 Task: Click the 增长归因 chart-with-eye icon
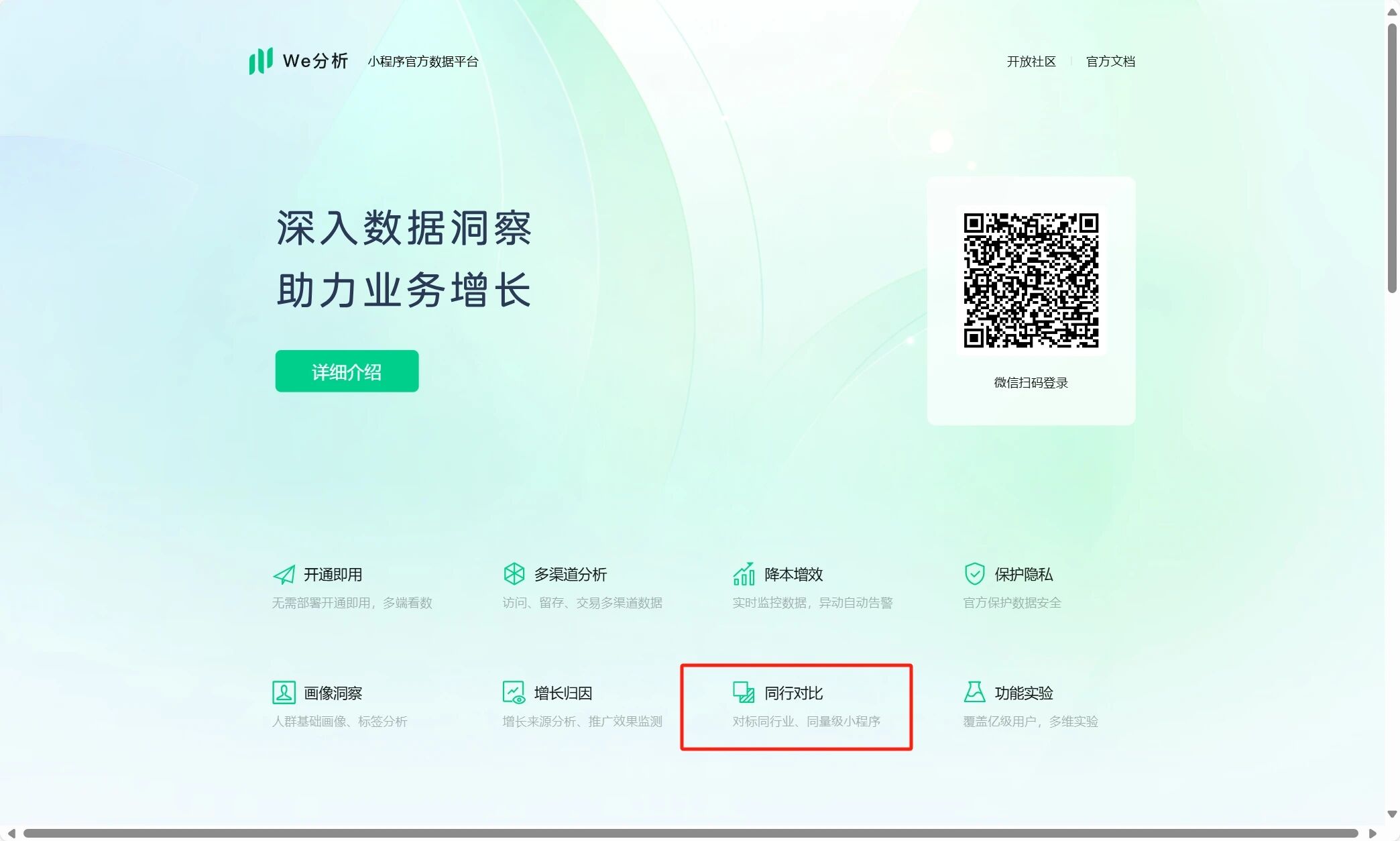click(514, 693)
